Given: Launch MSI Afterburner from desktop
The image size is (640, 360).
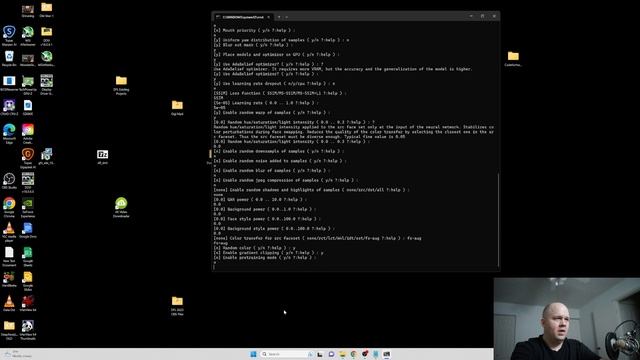Looking at the screenshot, I should coord(28,35).
